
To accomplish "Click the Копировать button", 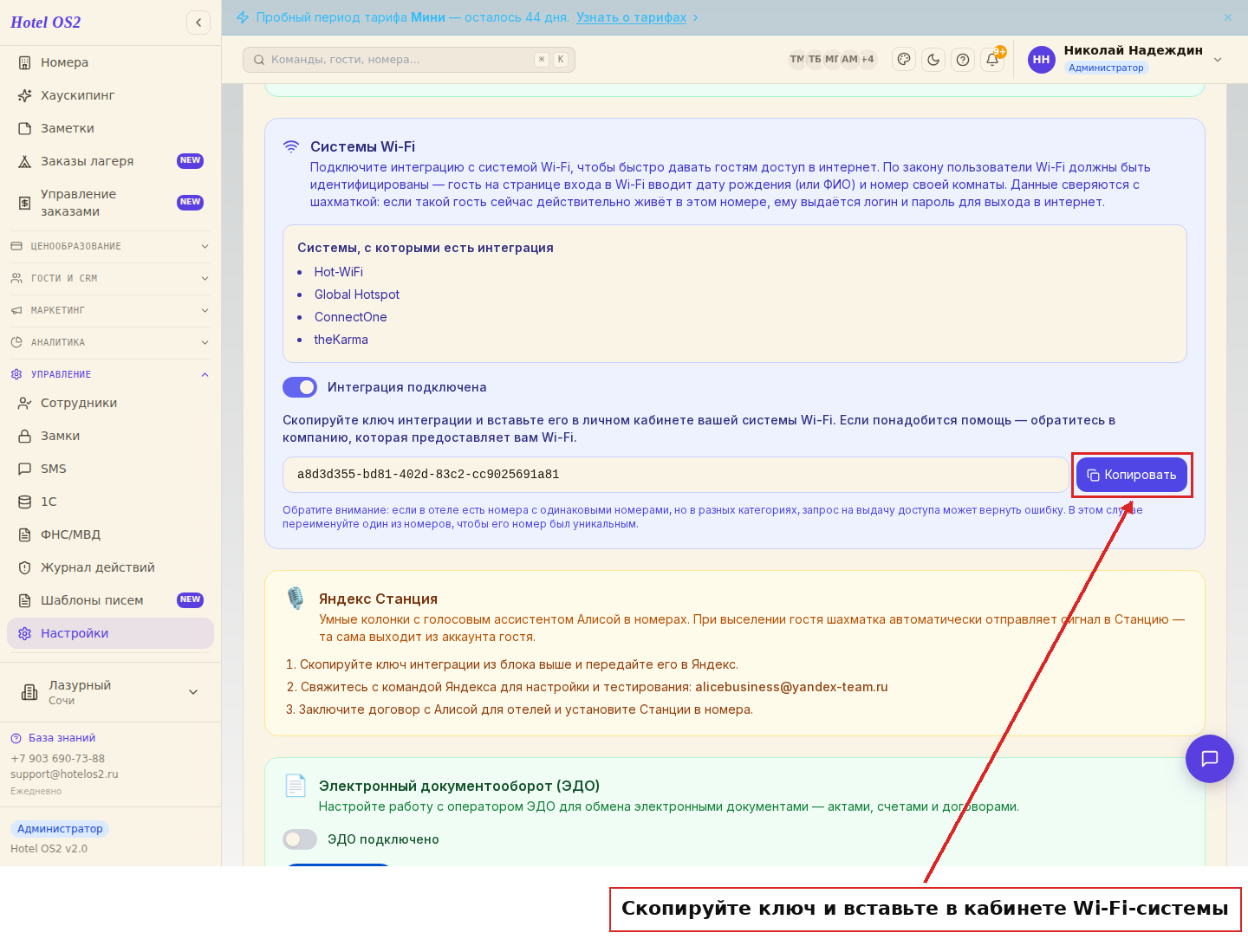I will [1132, 475].
